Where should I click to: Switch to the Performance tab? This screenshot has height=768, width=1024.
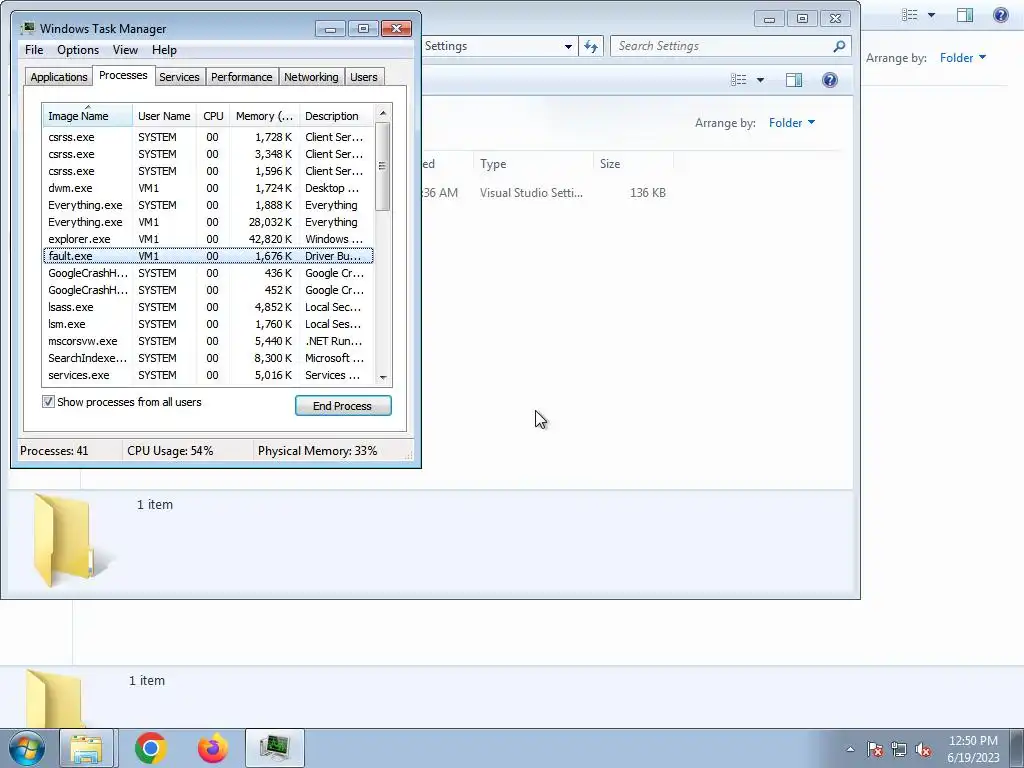tap(242, 77)
